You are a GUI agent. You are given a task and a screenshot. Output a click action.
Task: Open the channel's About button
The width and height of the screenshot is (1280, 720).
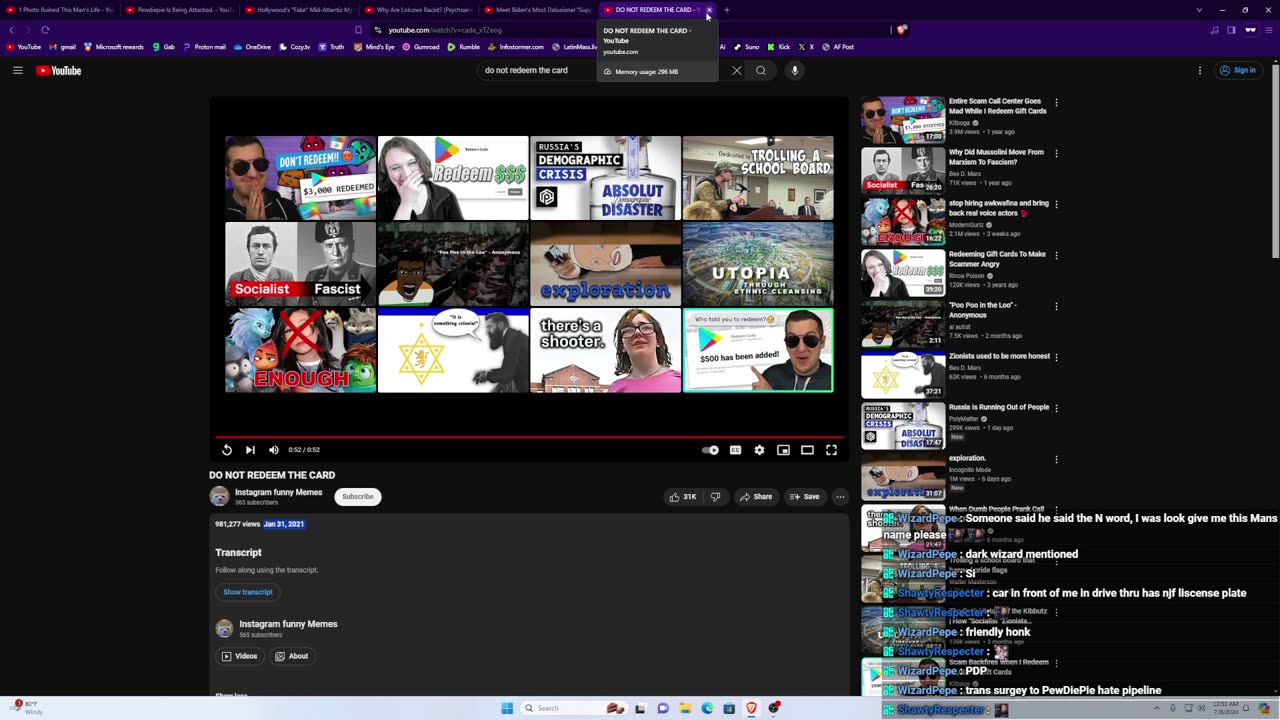(x=292, y=656)
